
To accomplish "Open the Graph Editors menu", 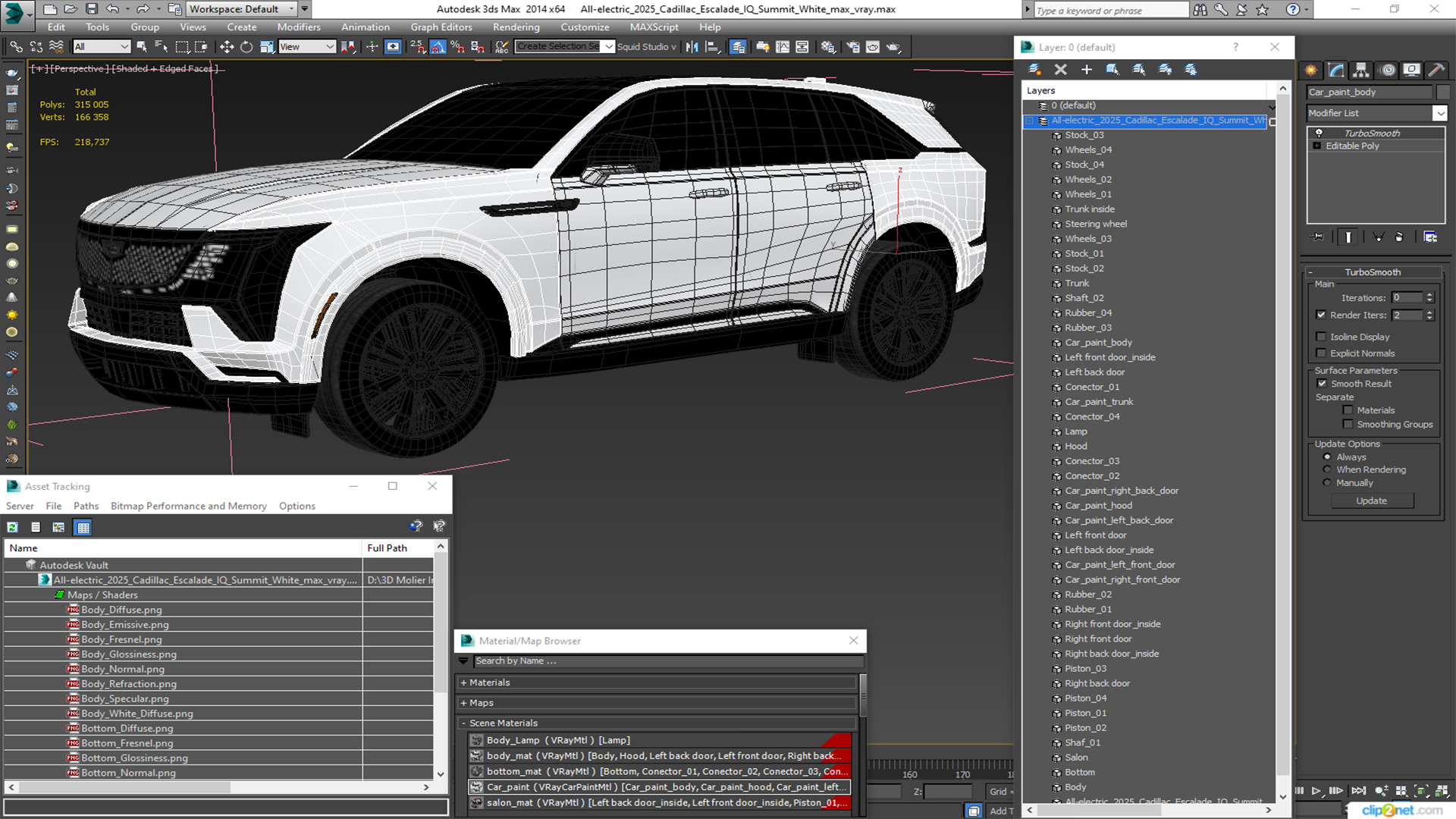I will tap(441, 27).
